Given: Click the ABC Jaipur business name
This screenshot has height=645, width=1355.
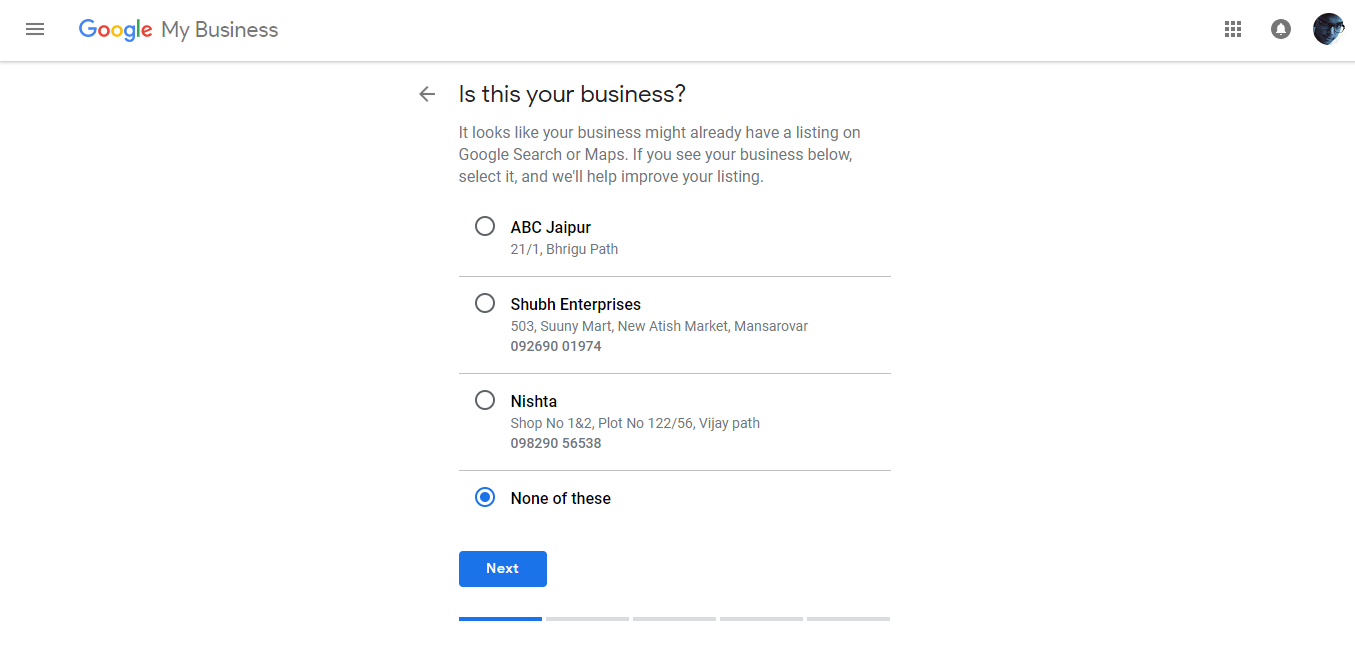Looking at the screenshot, I should pyautogui.click(x=551, y=227).
